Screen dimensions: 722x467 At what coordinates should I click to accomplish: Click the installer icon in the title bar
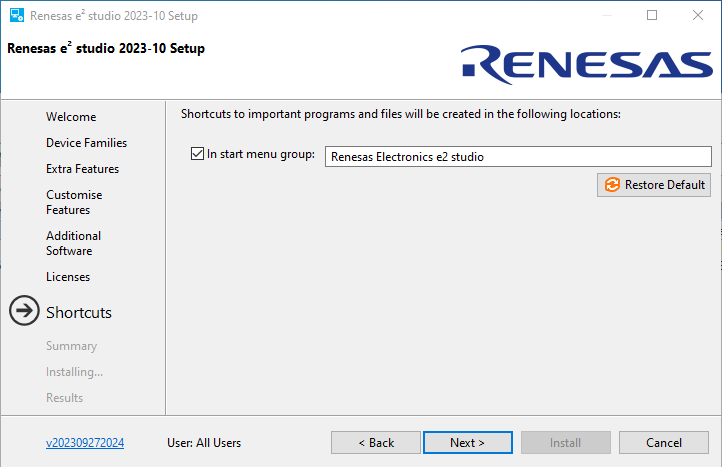click(x=16, y=16)
